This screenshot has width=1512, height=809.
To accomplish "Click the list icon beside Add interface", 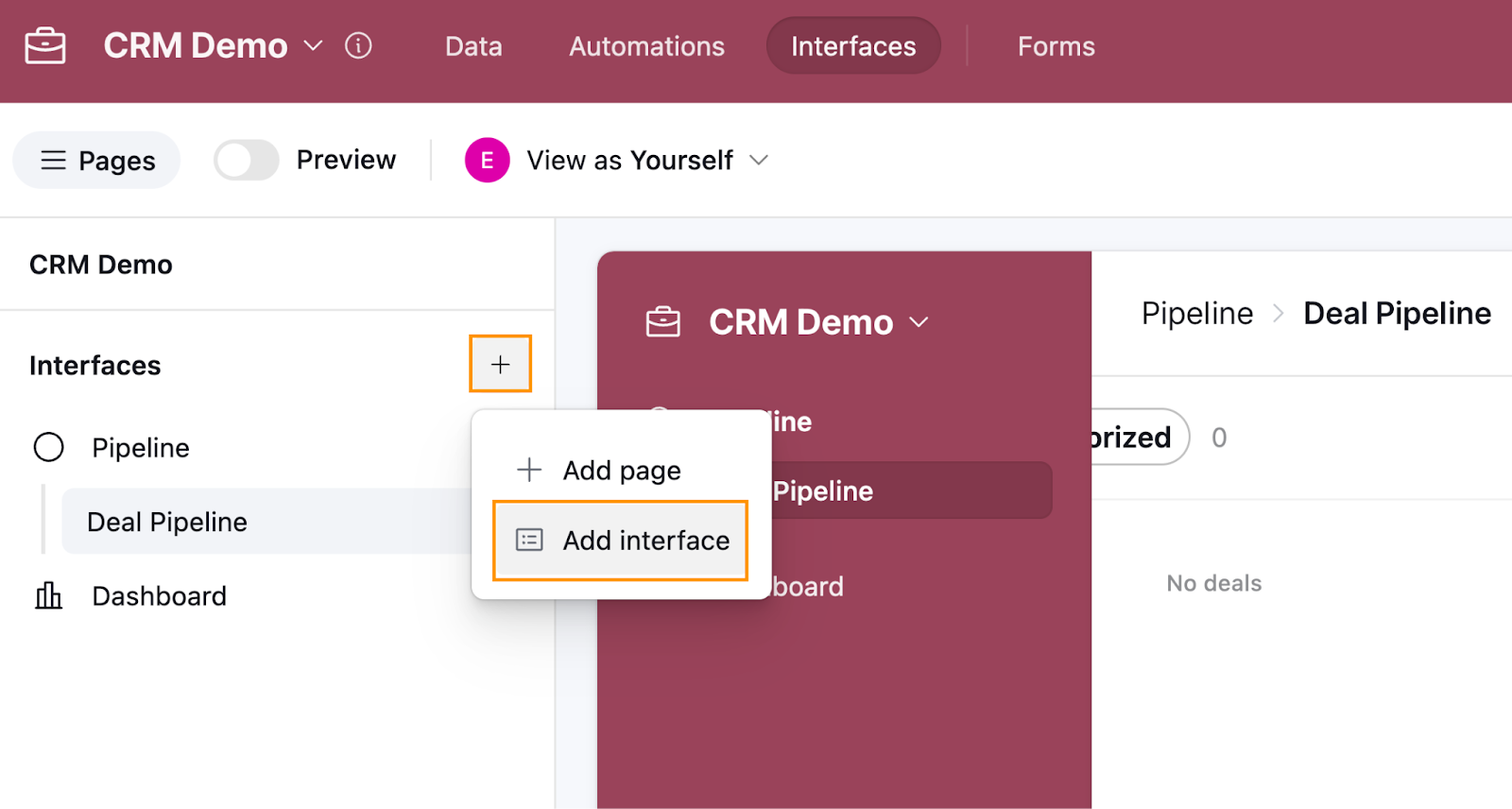I will (x=529, y=541).
